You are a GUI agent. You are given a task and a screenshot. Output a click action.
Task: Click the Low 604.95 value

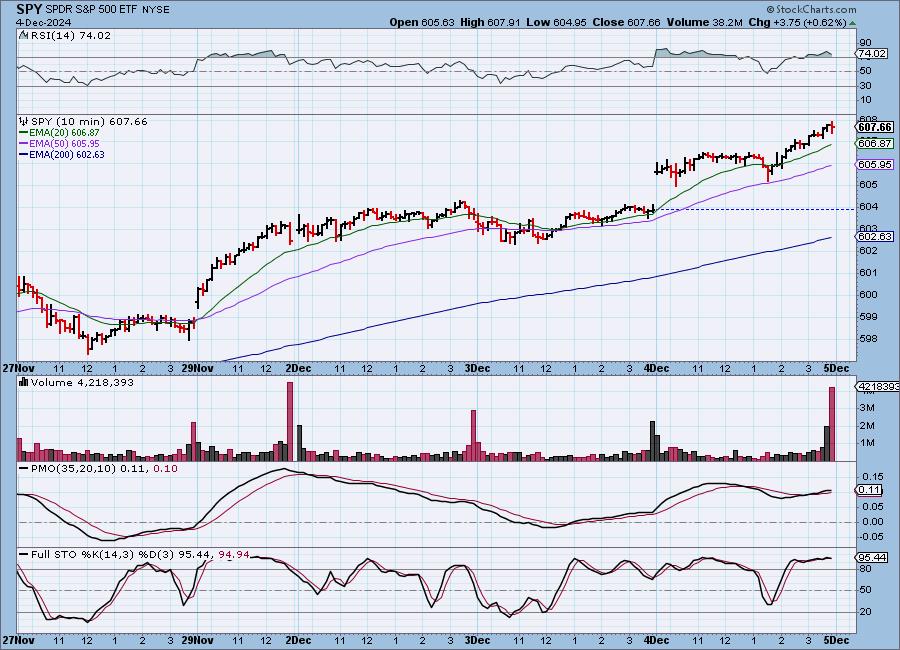click(x=556, y=22)
